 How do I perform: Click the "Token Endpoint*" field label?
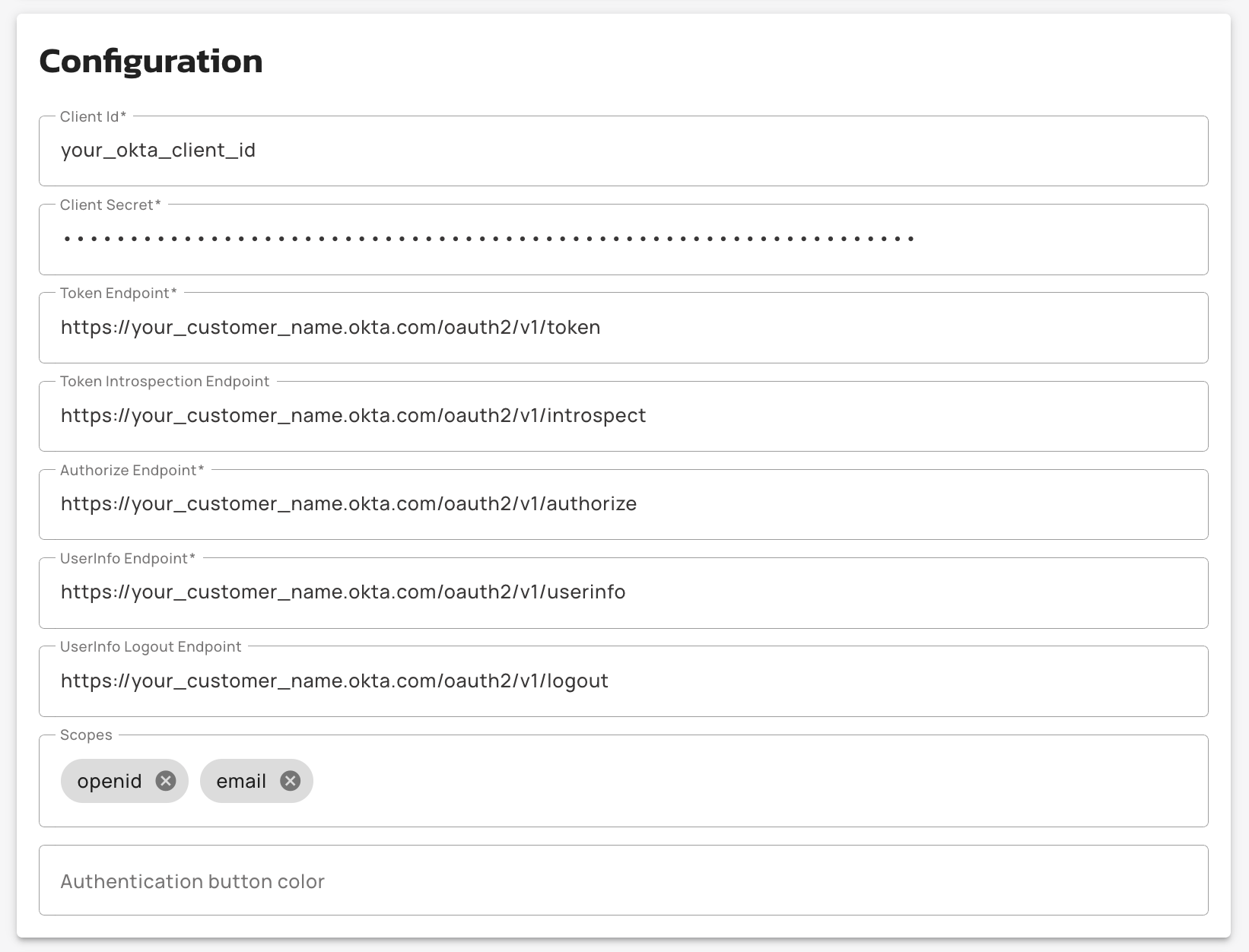click(x=118, y=293)
